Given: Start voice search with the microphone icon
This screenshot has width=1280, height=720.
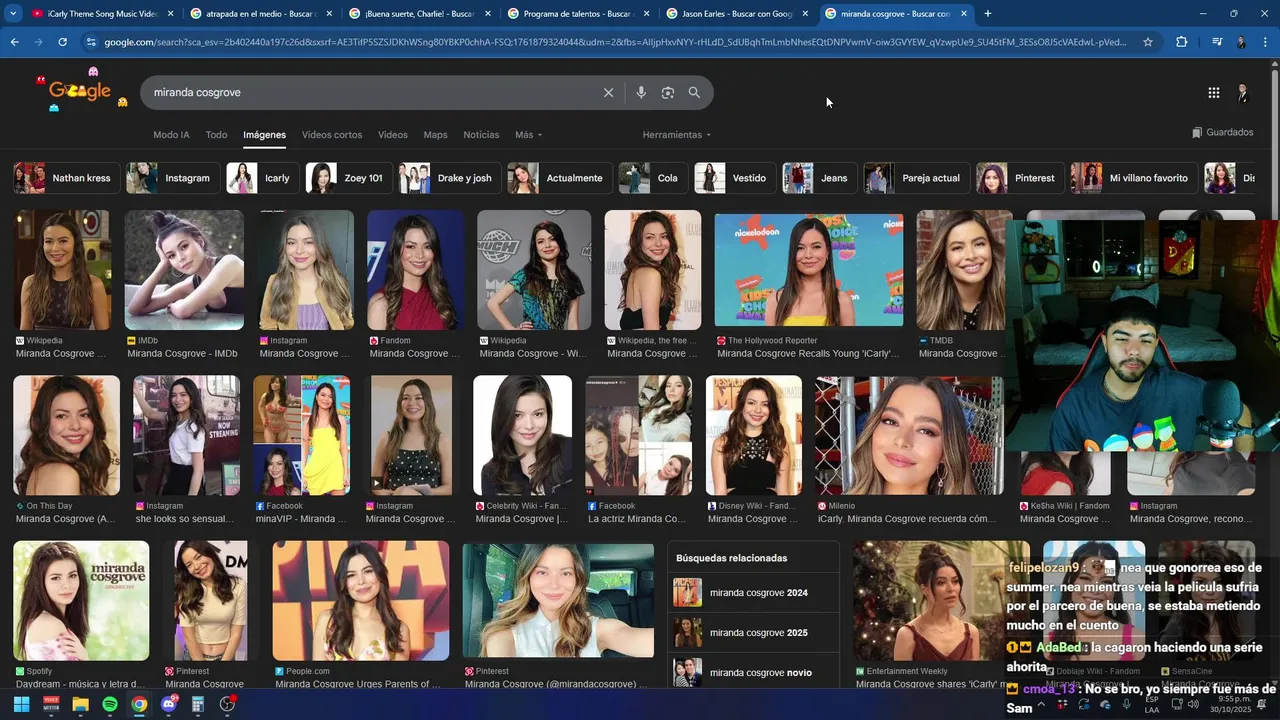Looking at the screenshot, I should point(641,92).
